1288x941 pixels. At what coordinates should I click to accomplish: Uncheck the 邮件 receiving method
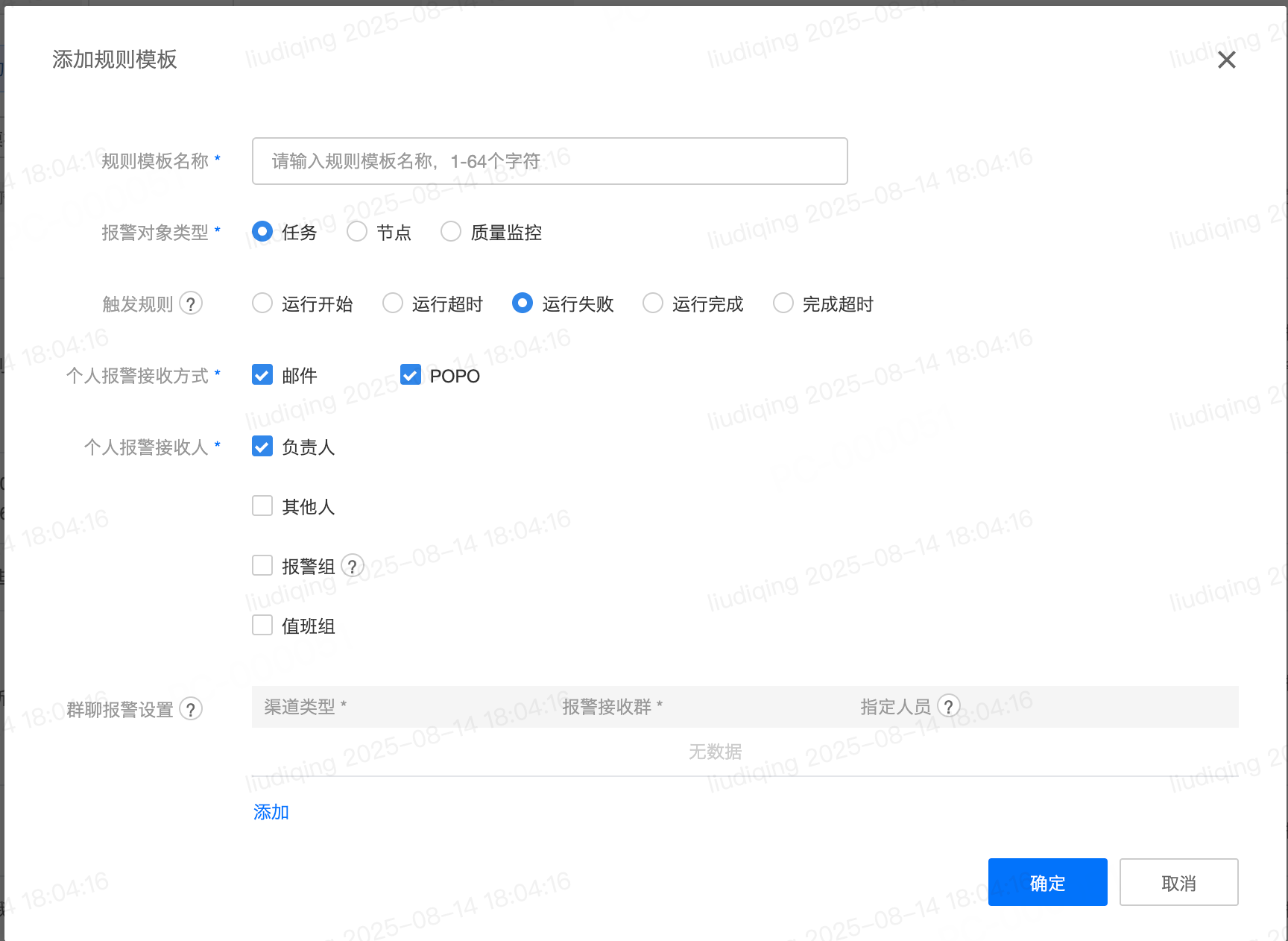(262, 375)
